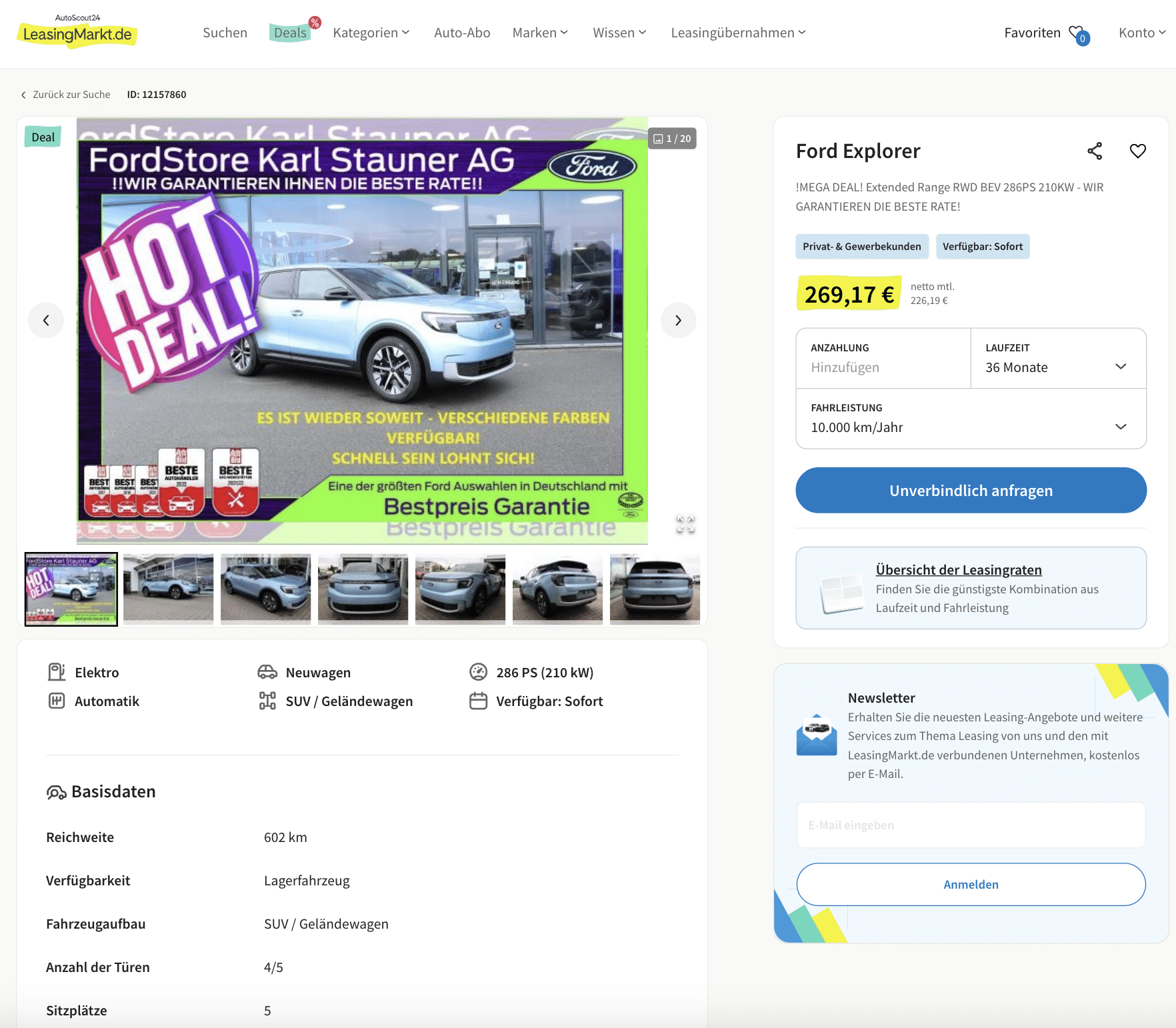Open the Laufzeit 36 Monate dropdown

pos(1059,359)
